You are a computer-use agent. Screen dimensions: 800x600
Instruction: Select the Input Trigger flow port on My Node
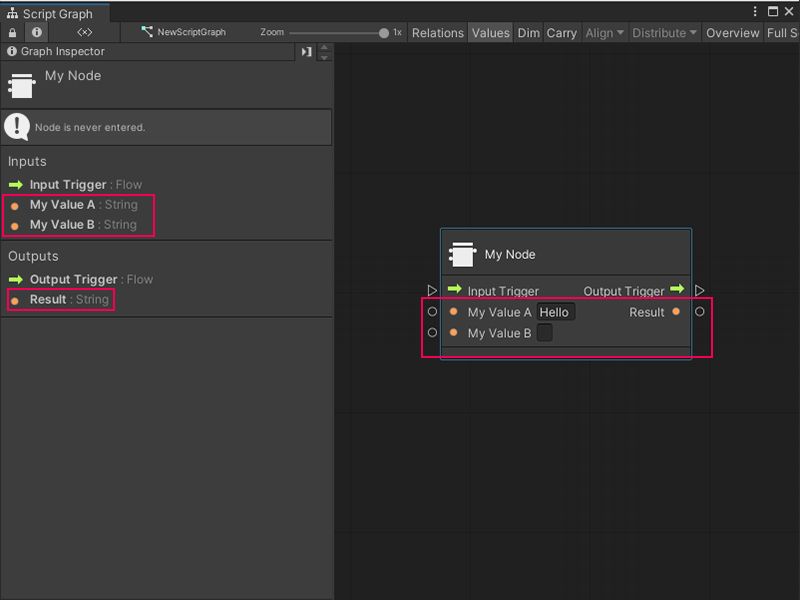coord(456,289)
